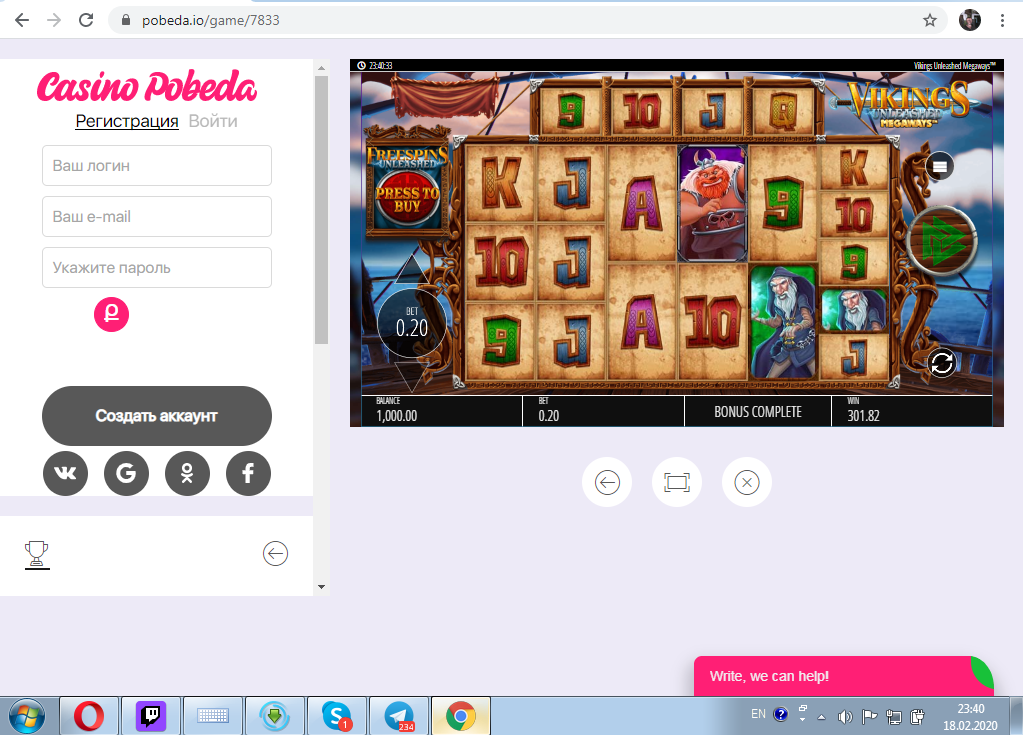Open the slot game menu icon
The height and width of the screenshot is (735, 1023).
click(x=939, y=166)
